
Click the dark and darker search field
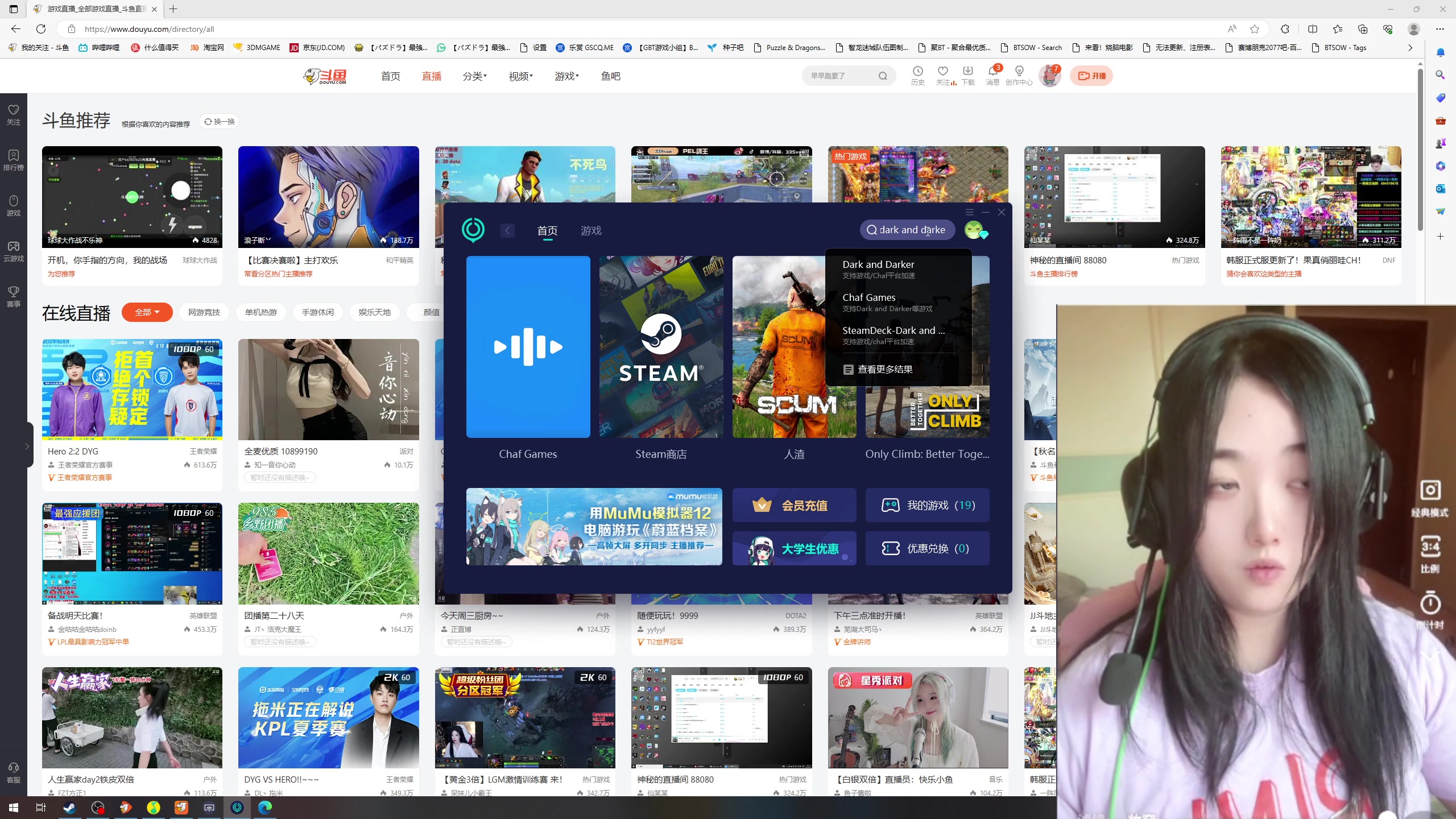[x=908, y=230]
